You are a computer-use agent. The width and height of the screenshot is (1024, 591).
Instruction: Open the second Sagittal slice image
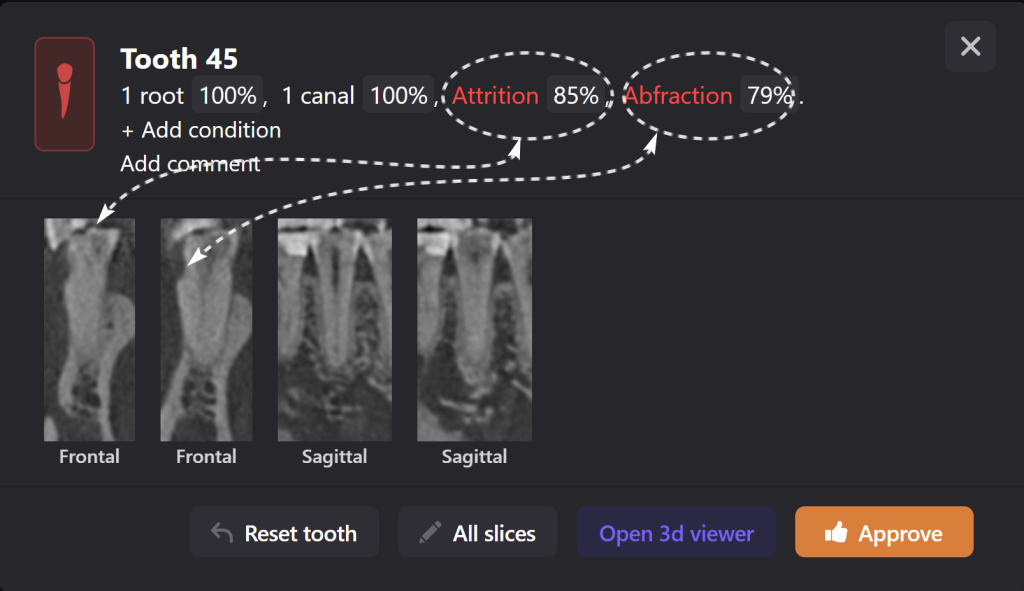[x=474, y=330]
